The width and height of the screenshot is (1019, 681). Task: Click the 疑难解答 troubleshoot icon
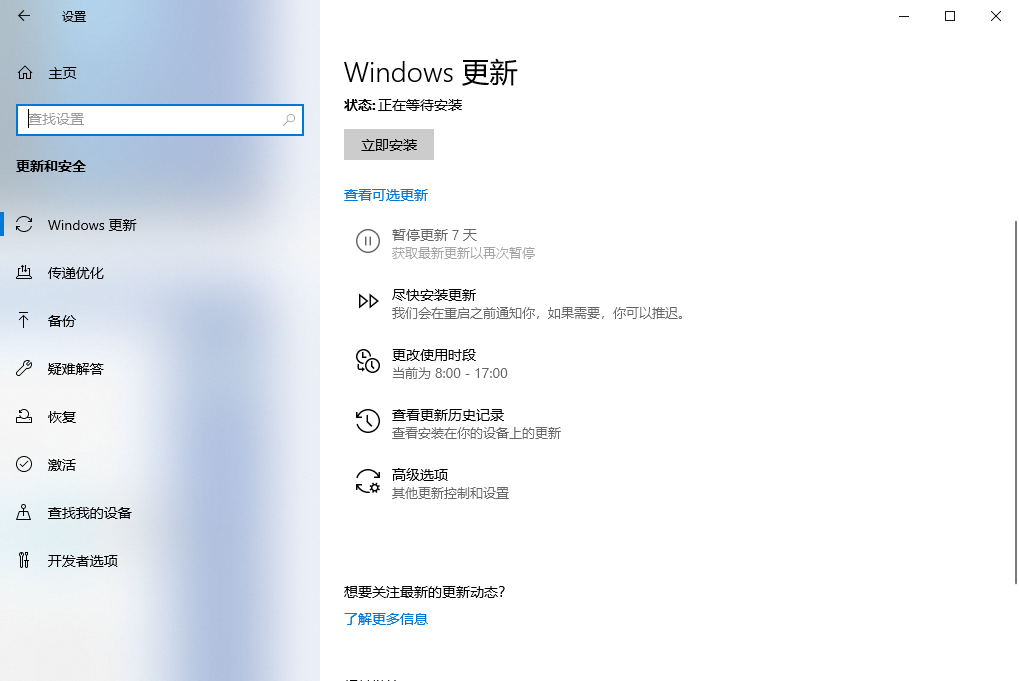click(24, 368)
